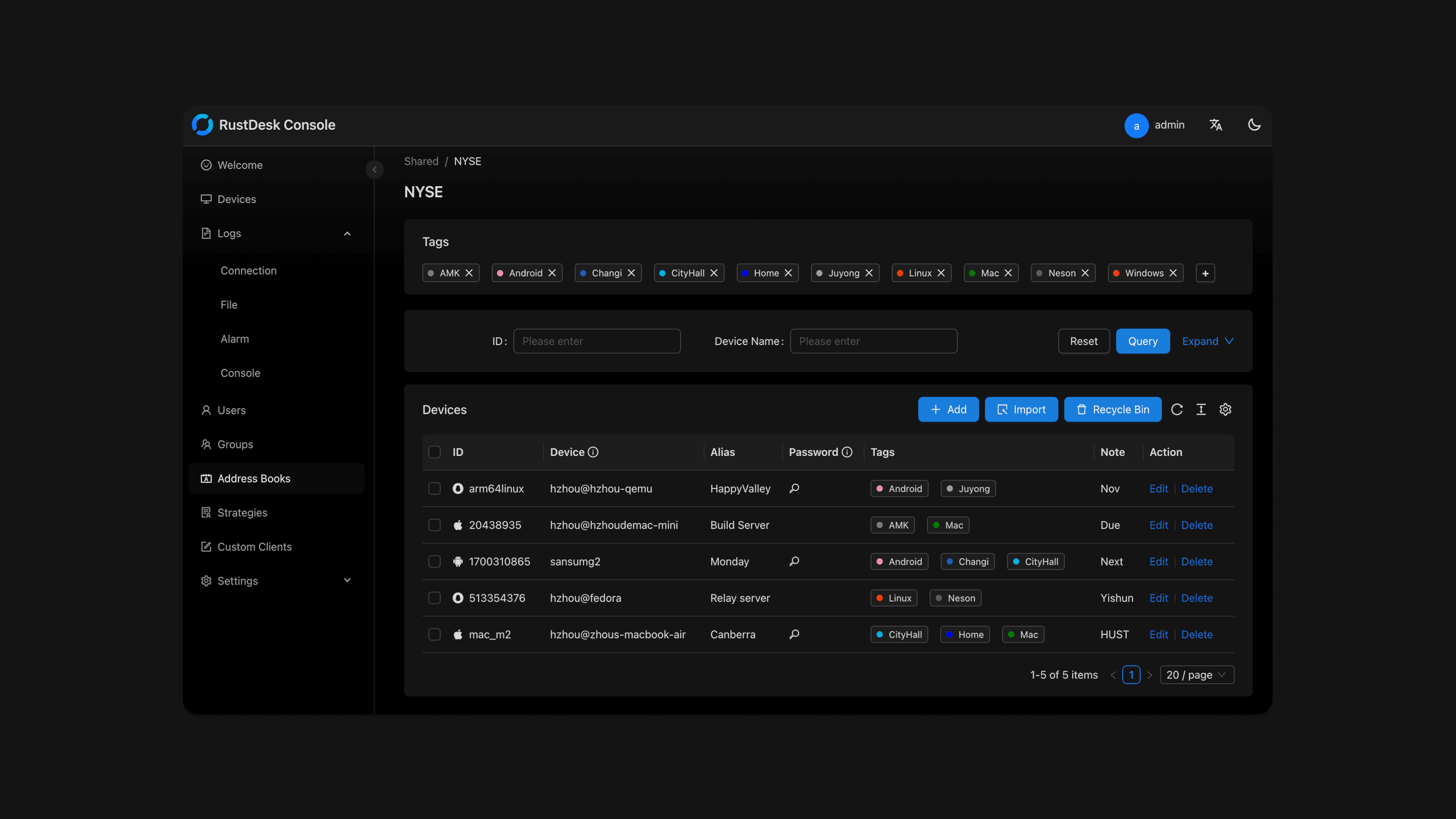Click the Query button
The image size is (1456, 819).
(x=1143, y=341)
